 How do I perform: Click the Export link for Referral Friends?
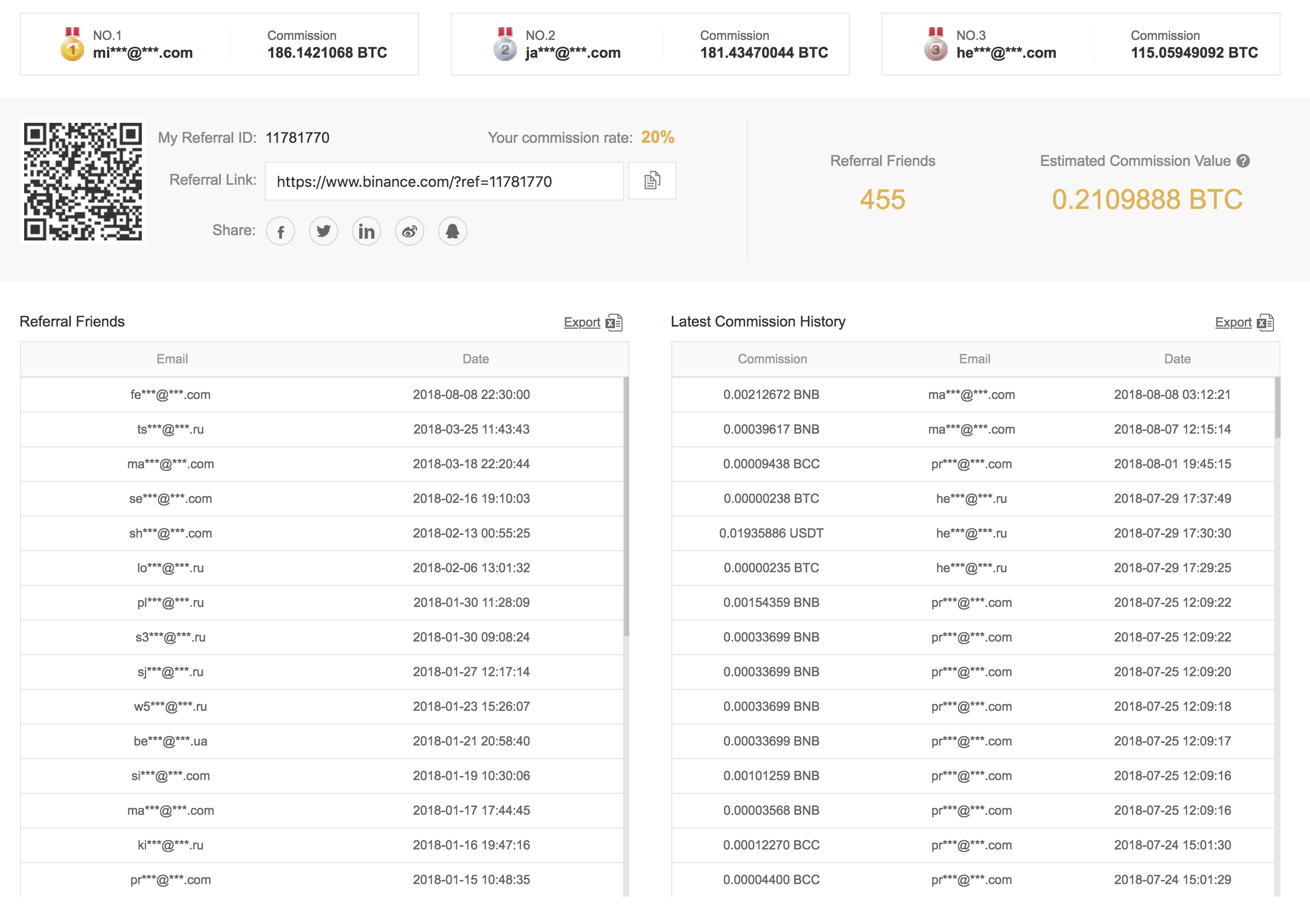pos(581,322)
